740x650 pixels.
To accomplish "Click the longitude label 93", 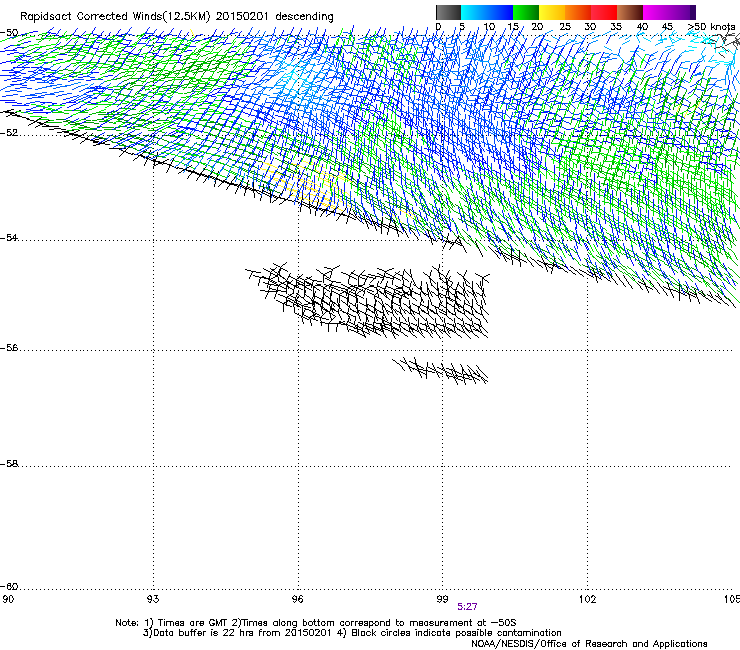I will 153,599.
